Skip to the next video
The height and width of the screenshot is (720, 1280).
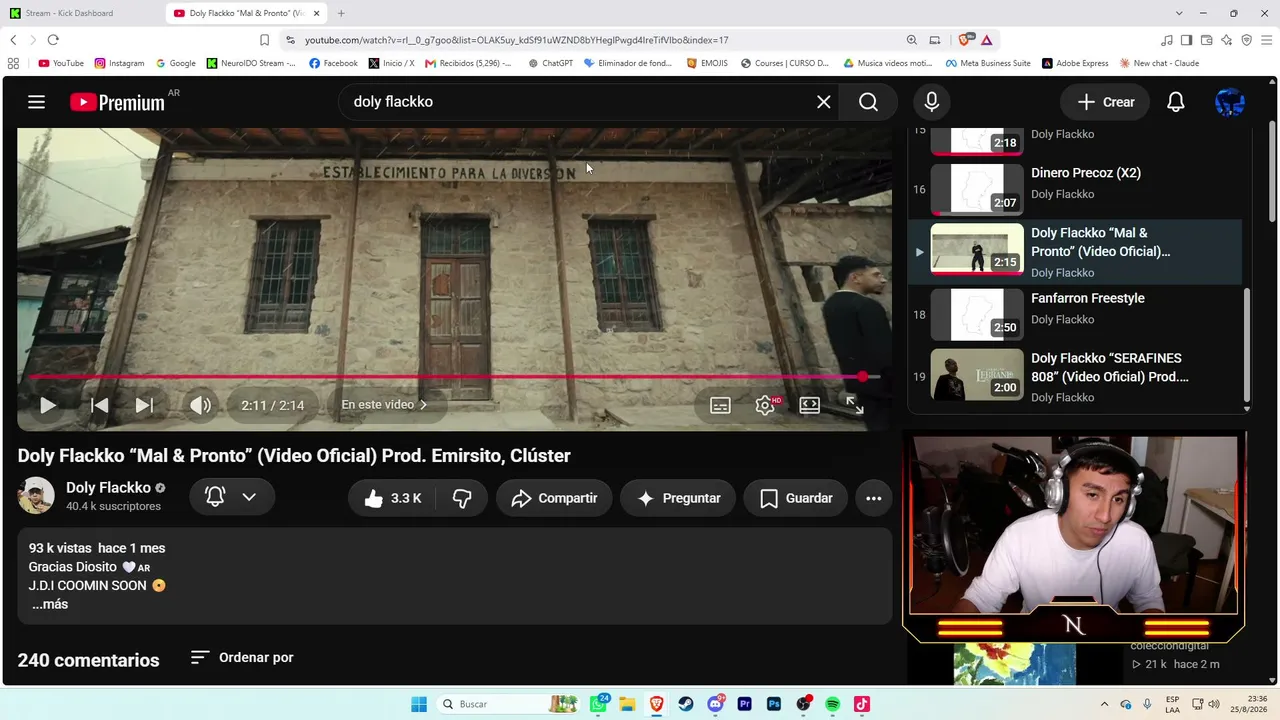[144, 405]
